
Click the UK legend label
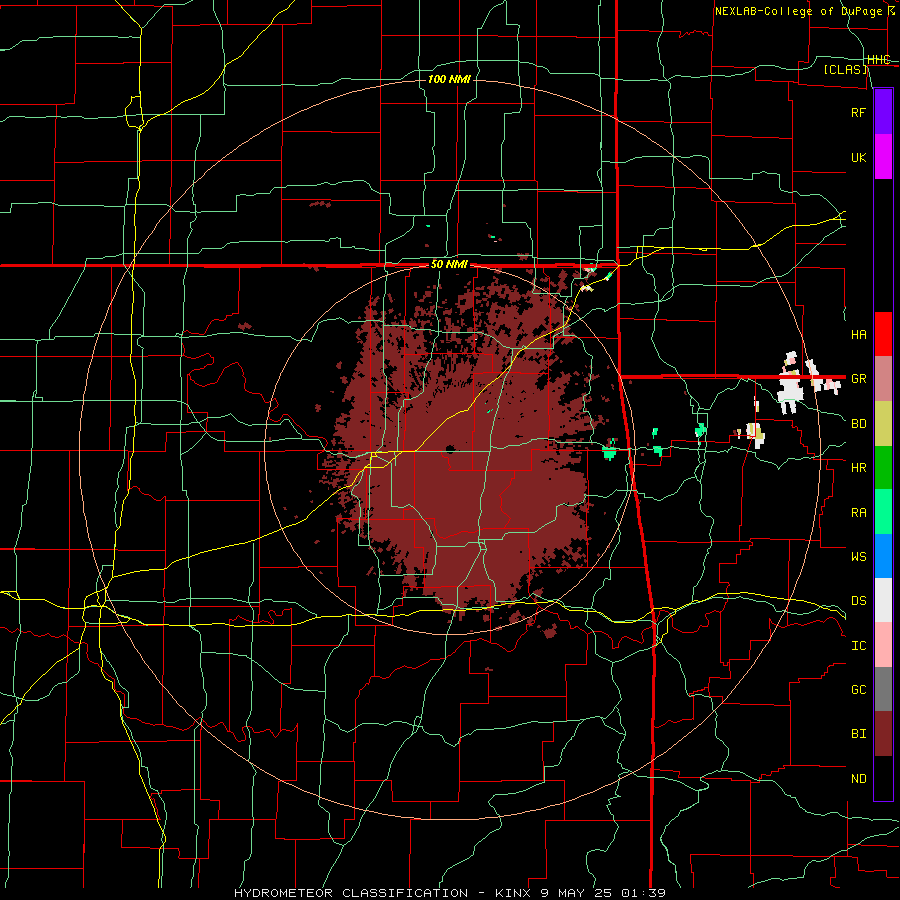point(859,157)
